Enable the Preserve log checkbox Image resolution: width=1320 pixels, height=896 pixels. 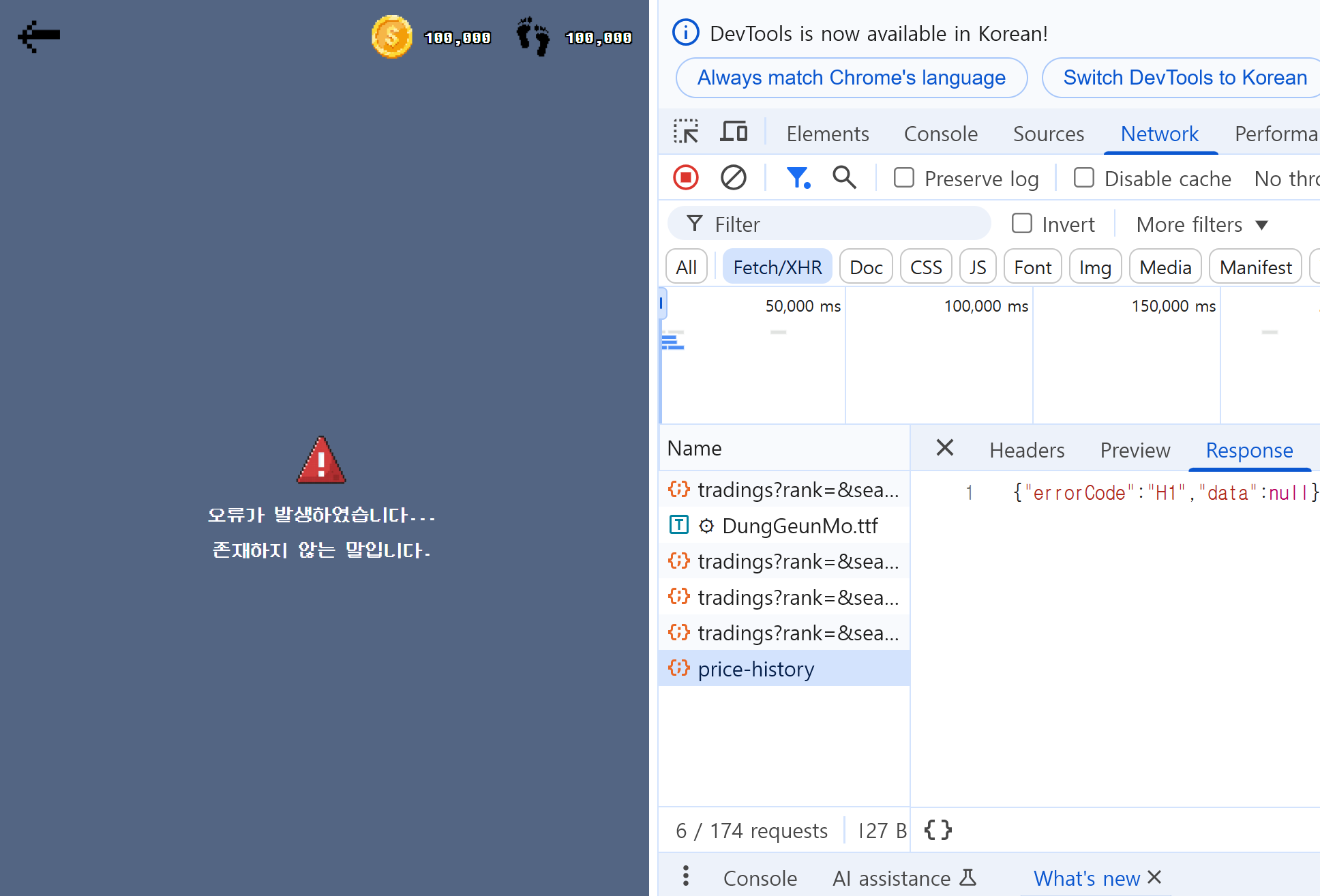[x=904, y=178]
